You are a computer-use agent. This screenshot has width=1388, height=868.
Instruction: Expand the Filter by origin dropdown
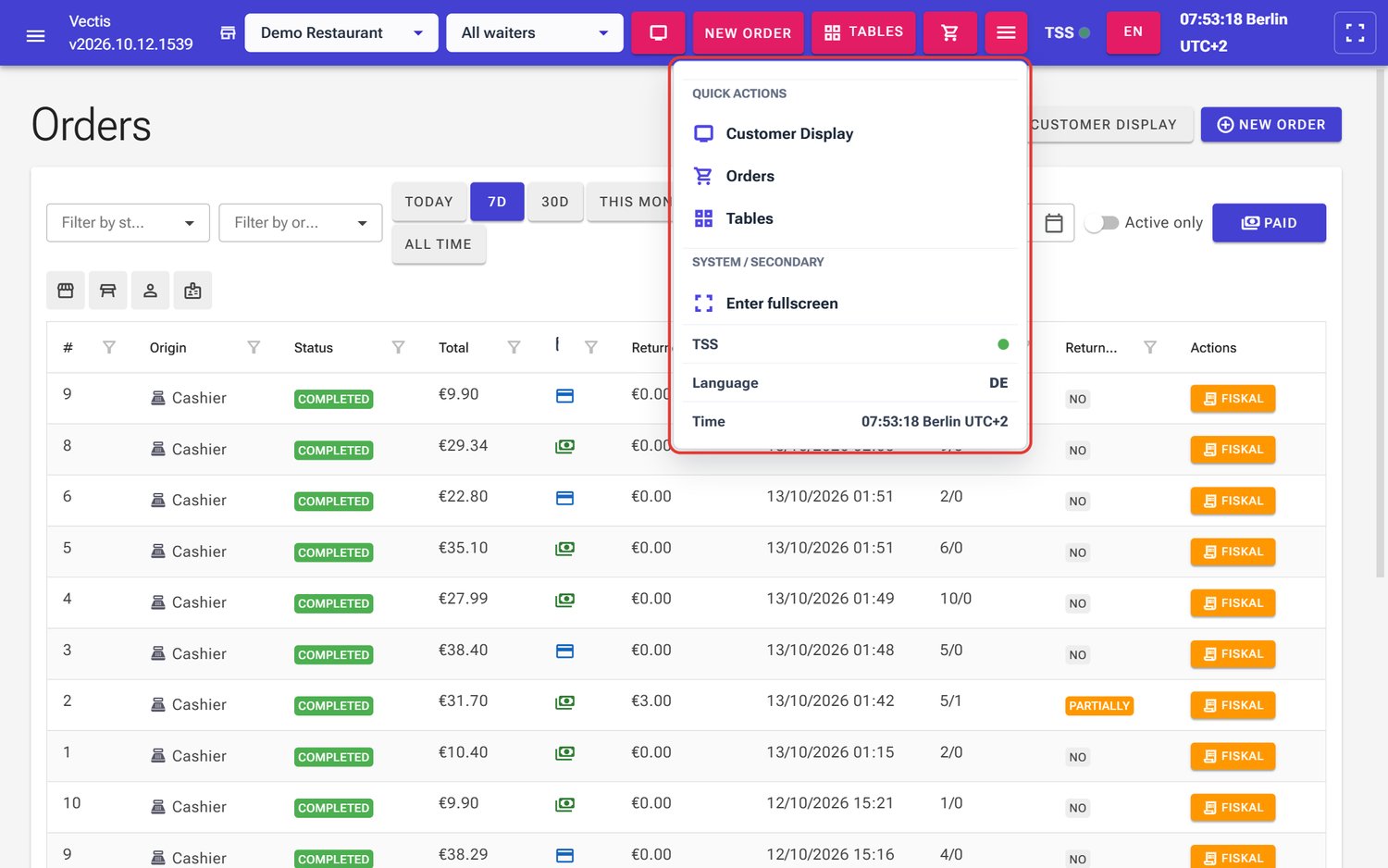(301, 223)
